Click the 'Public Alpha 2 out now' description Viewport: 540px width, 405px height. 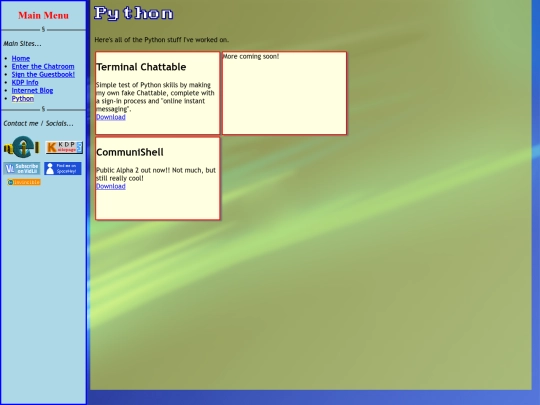156,174
